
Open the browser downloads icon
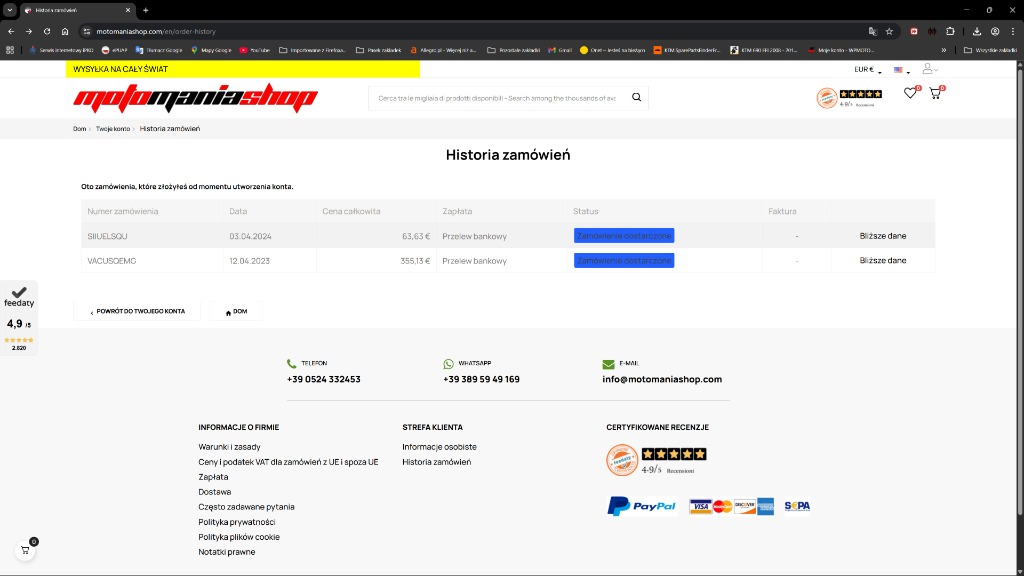pyautogui.click(x=976, y=31)
